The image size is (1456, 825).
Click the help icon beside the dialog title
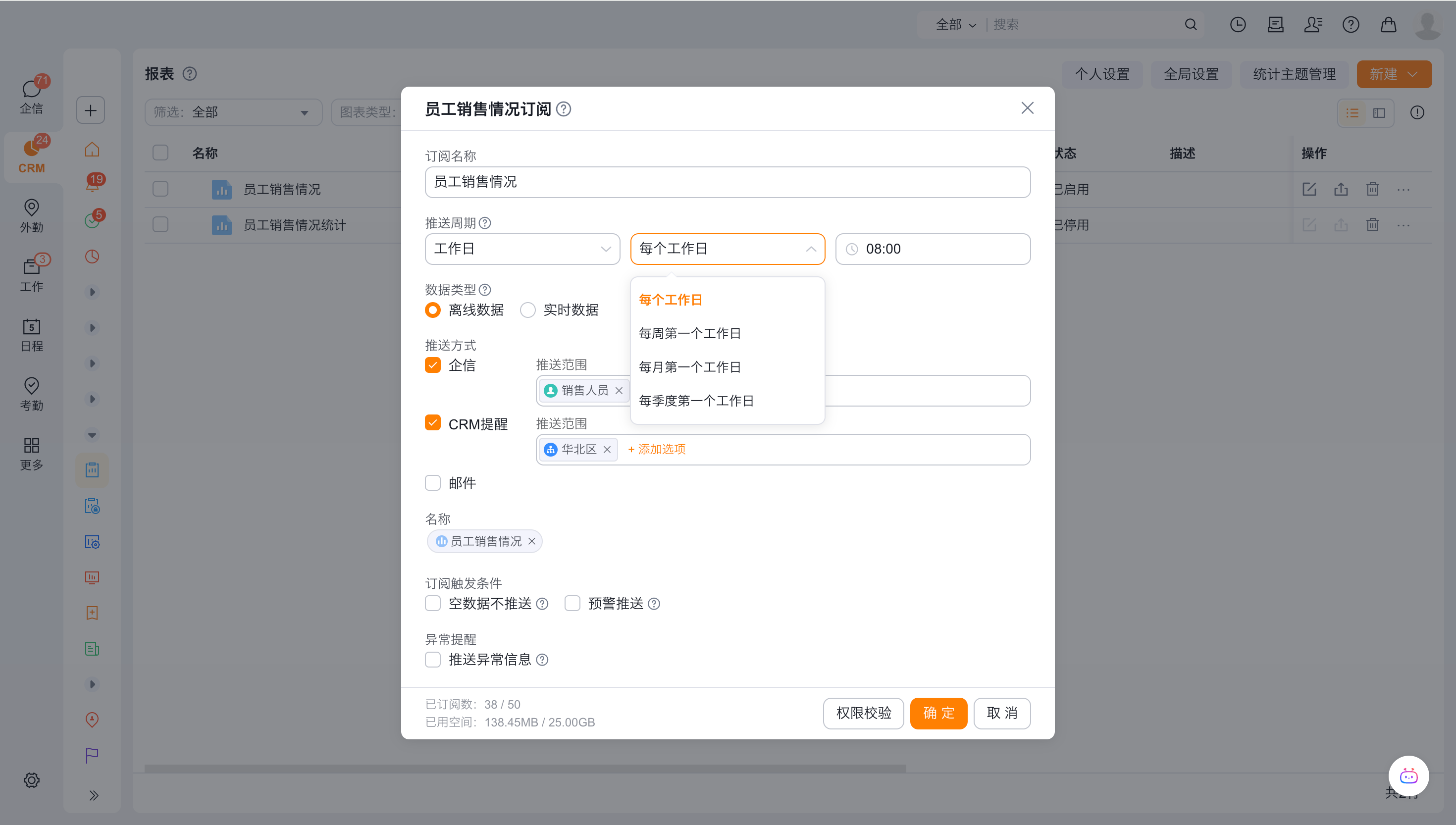tap(563, 109)
